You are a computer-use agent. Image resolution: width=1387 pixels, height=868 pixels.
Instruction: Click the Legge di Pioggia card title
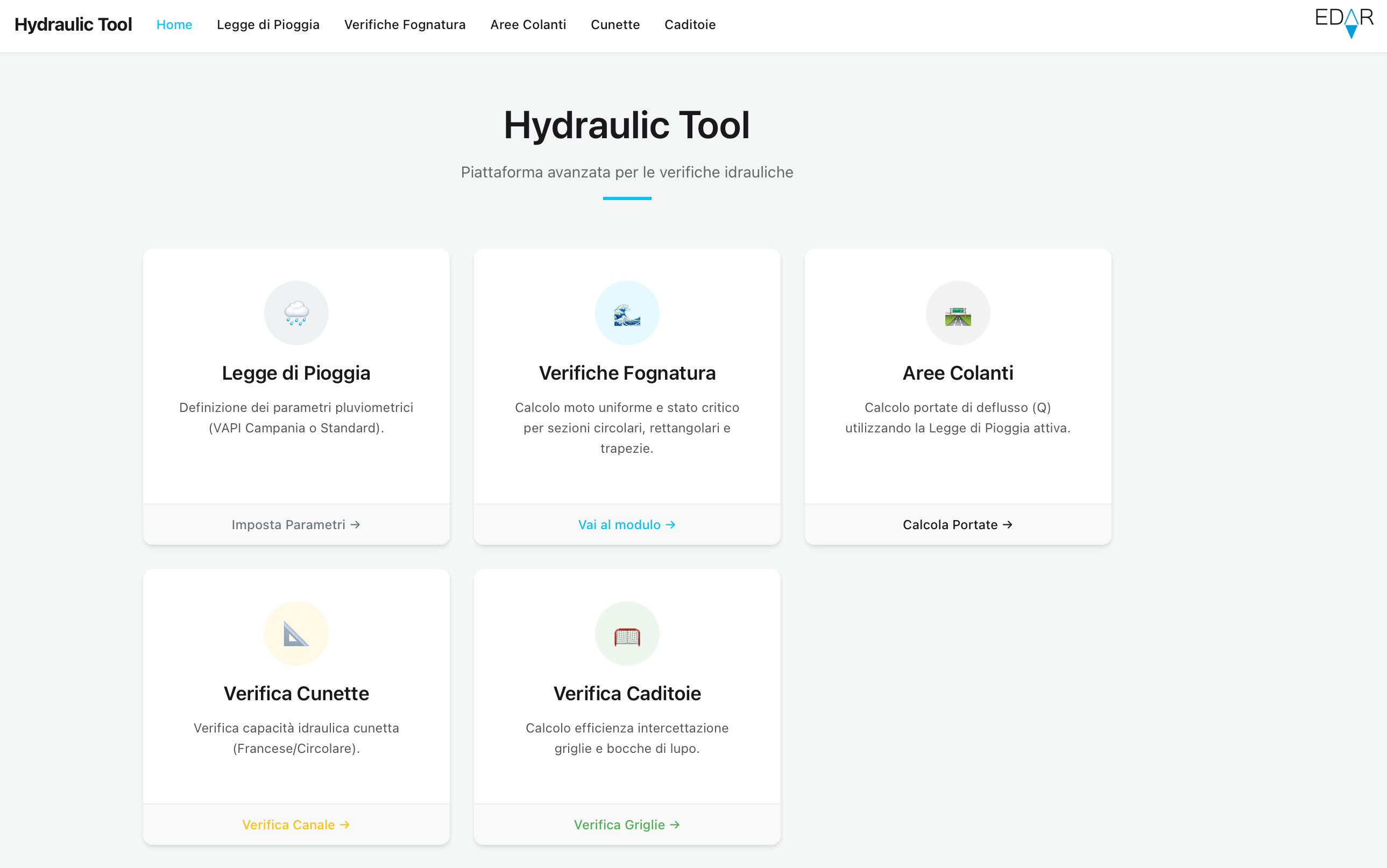click(296, 373)
